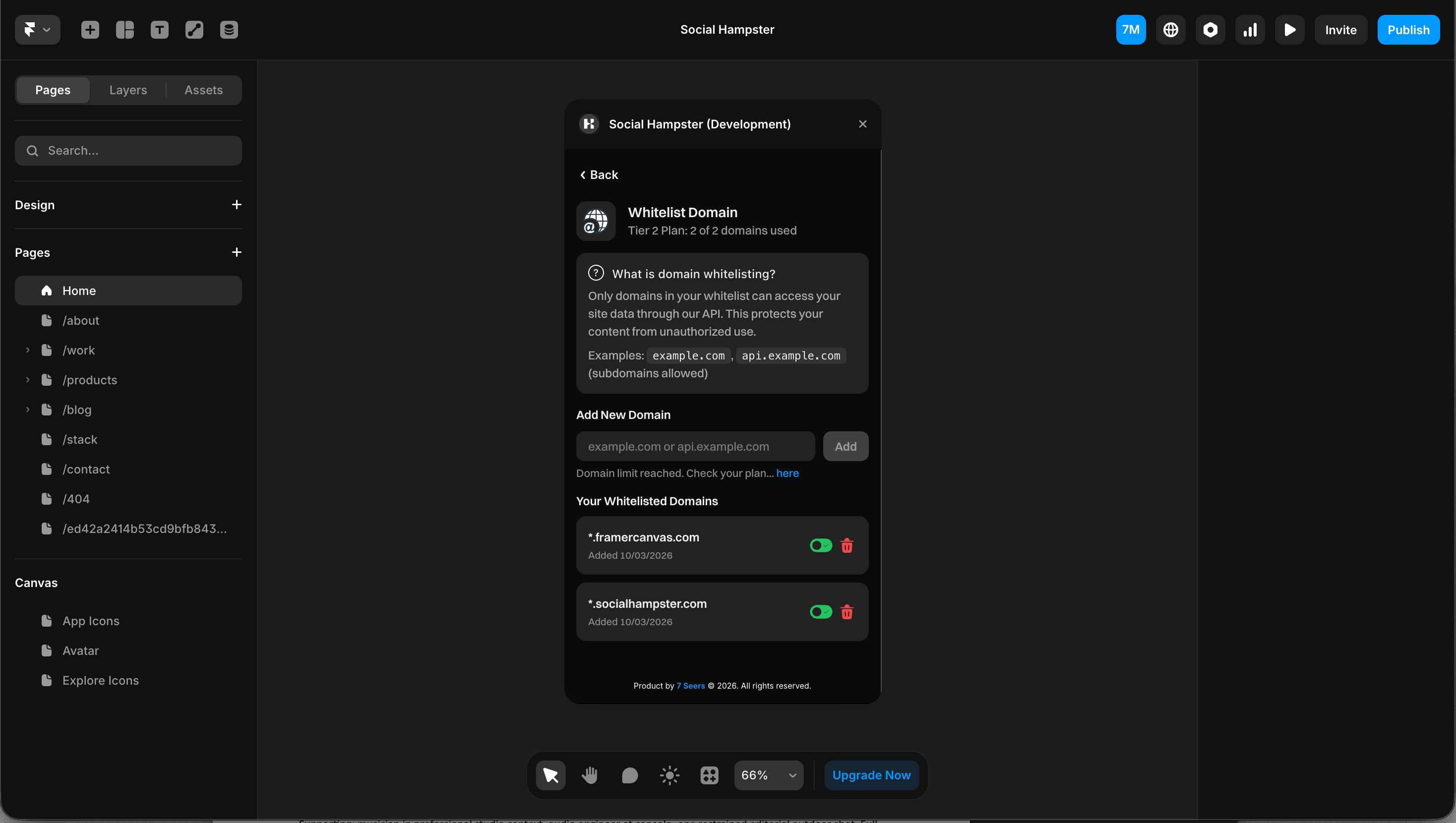Image resolution: width=1456 pixels, height=823 pixels.
Task: Open the /about page
Action: [x=128, y=320]
